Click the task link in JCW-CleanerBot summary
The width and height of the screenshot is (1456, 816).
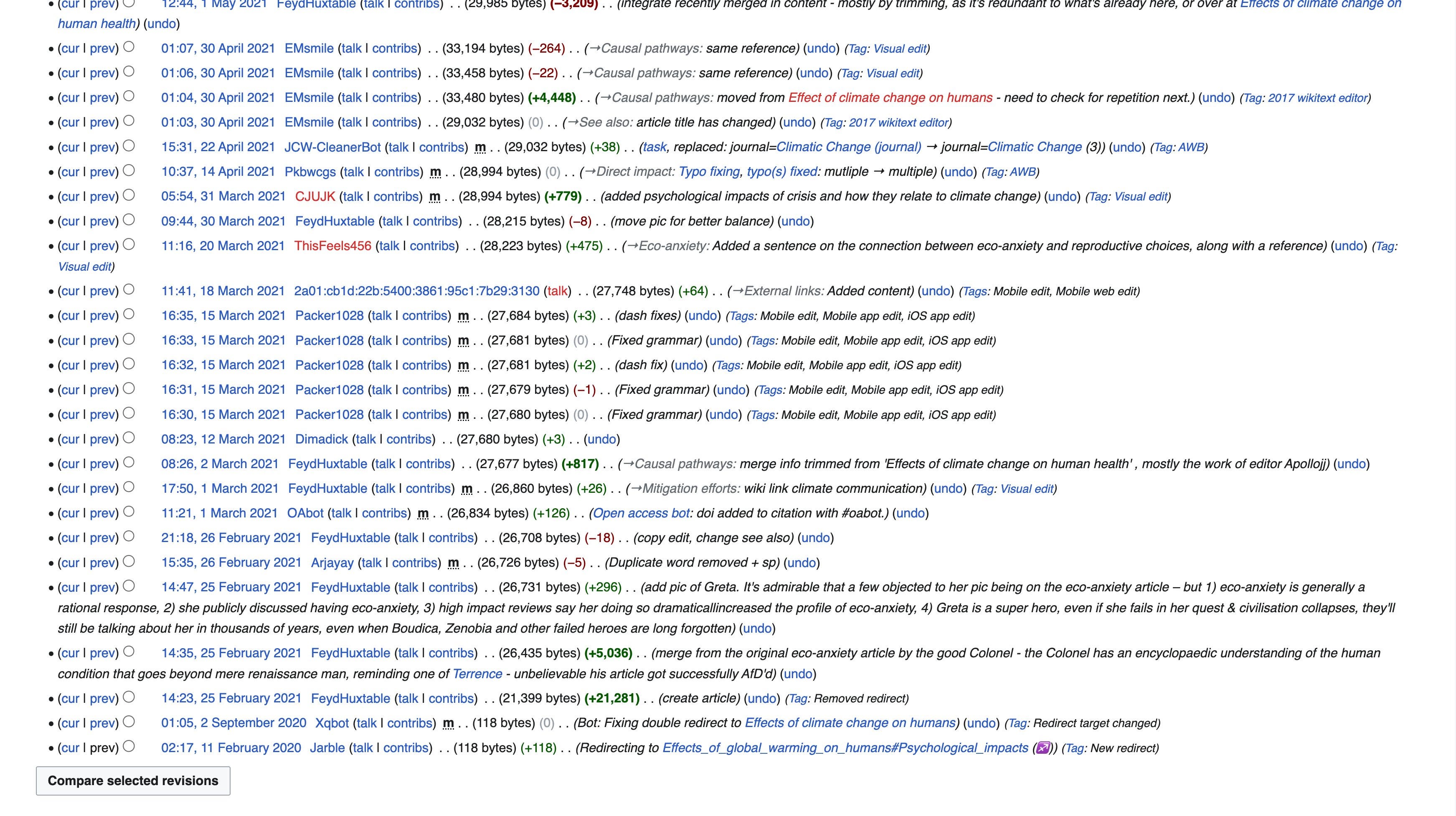[654, 147]
